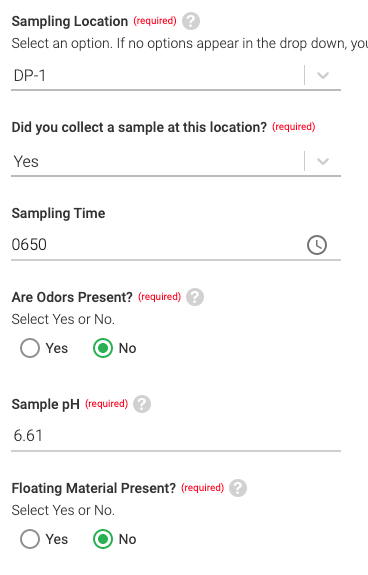The width and height of the screenshot is (368, 575).
Task: Click the Sample pH field showing 6.61
Action: 176,436
